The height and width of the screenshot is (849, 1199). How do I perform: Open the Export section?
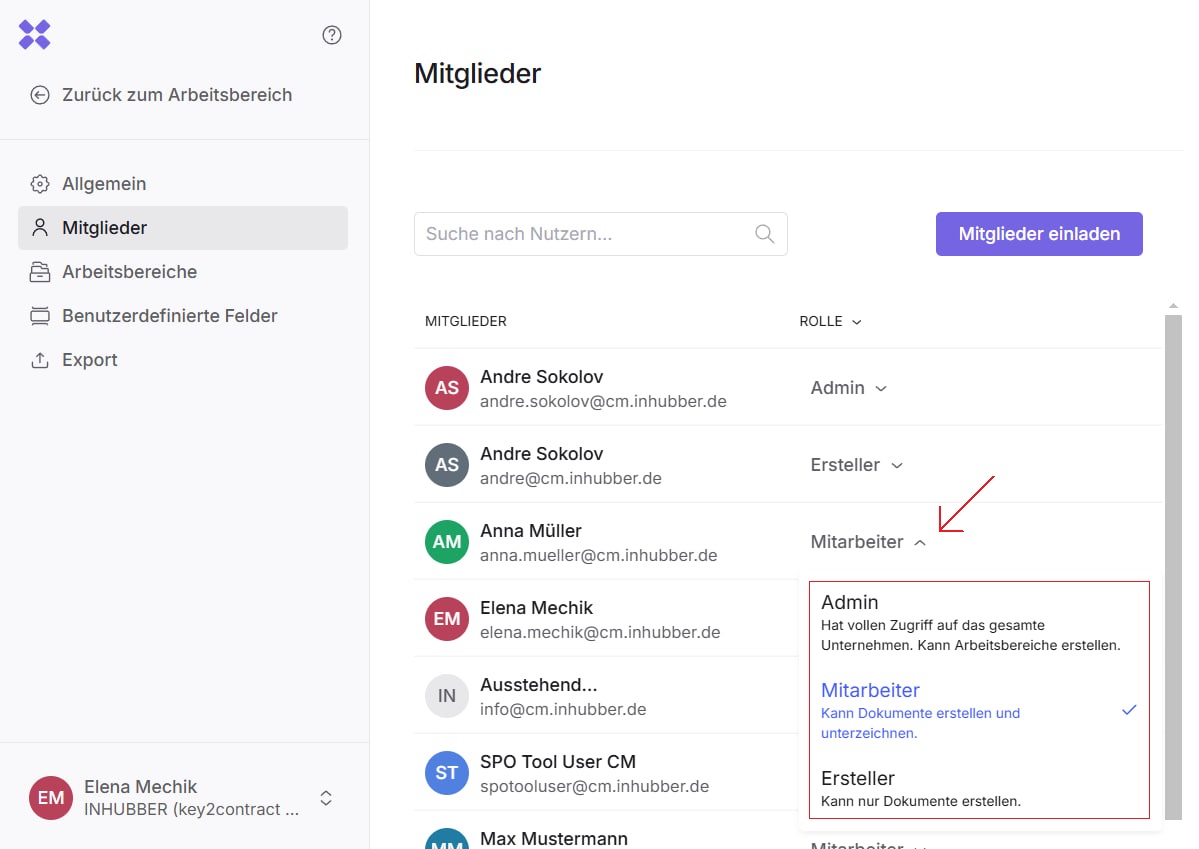pyautogui.click(x=89, y=360)
